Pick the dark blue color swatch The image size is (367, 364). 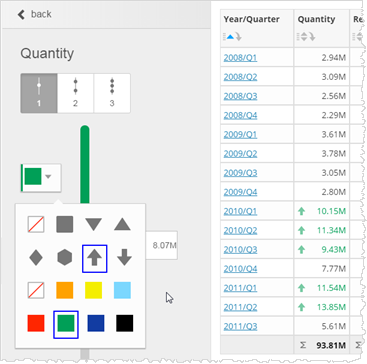click(96, 323)
